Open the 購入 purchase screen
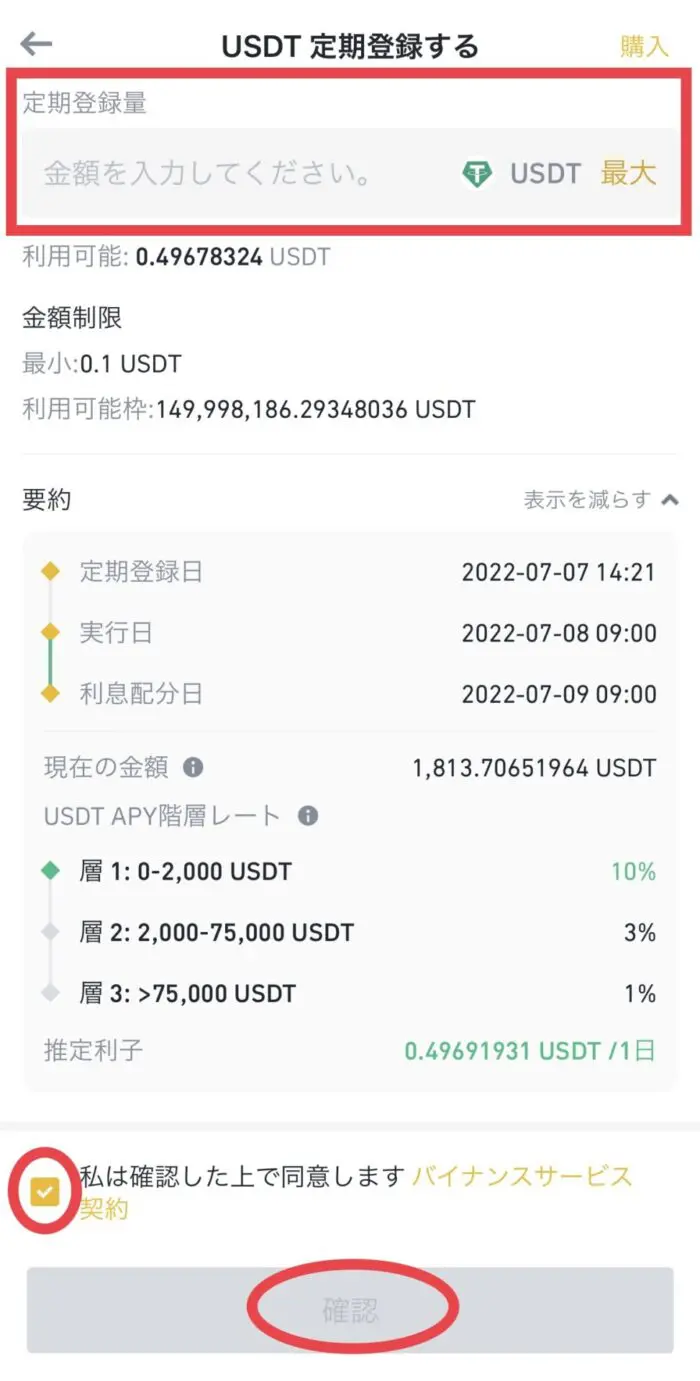Screen dimensions: 700x1381 [644, 47]
